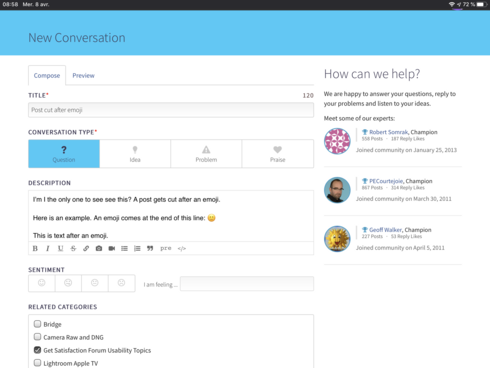Screen dimensions: 490x368
Task: Click Geoff Walker's sun avatar
Action: pos(337,239)
